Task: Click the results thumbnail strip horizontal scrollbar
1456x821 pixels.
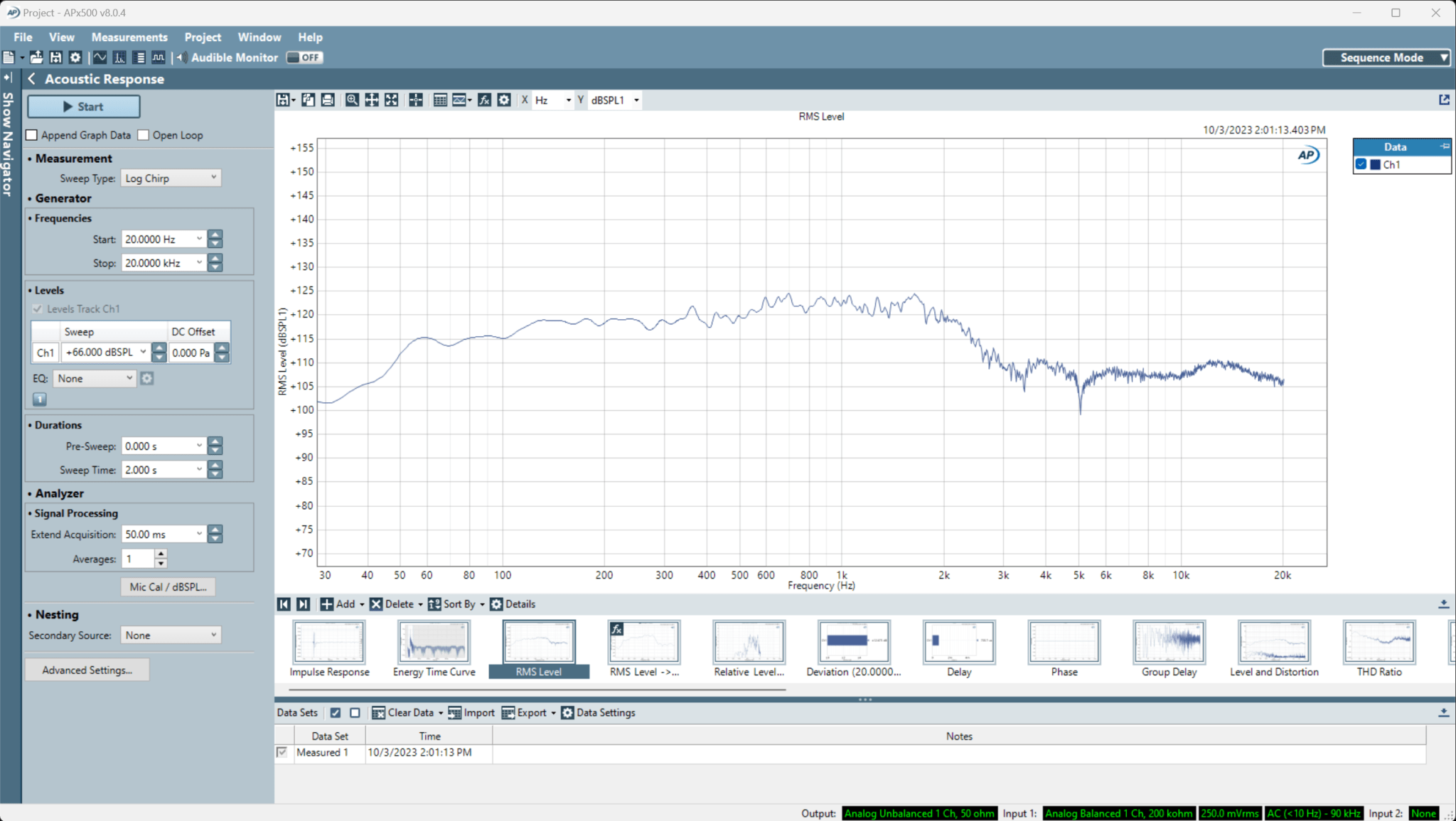Action: point(537,689)
